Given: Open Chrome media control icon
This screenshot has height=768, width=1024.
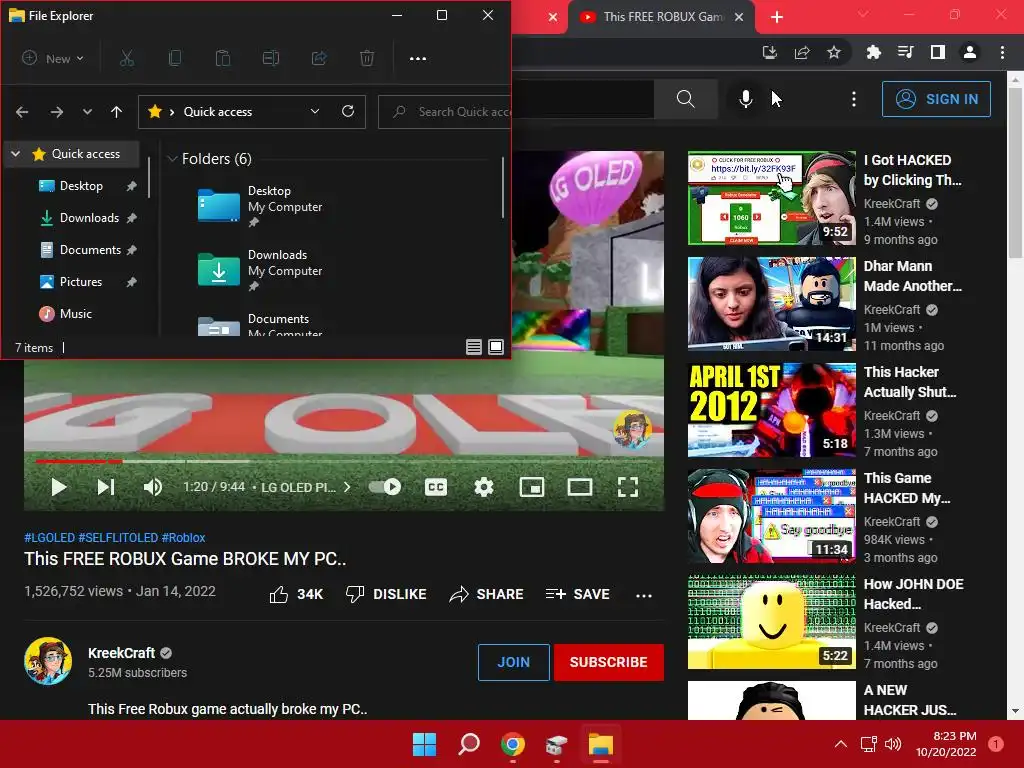Looking at the screenshot, I should [905, 52].
